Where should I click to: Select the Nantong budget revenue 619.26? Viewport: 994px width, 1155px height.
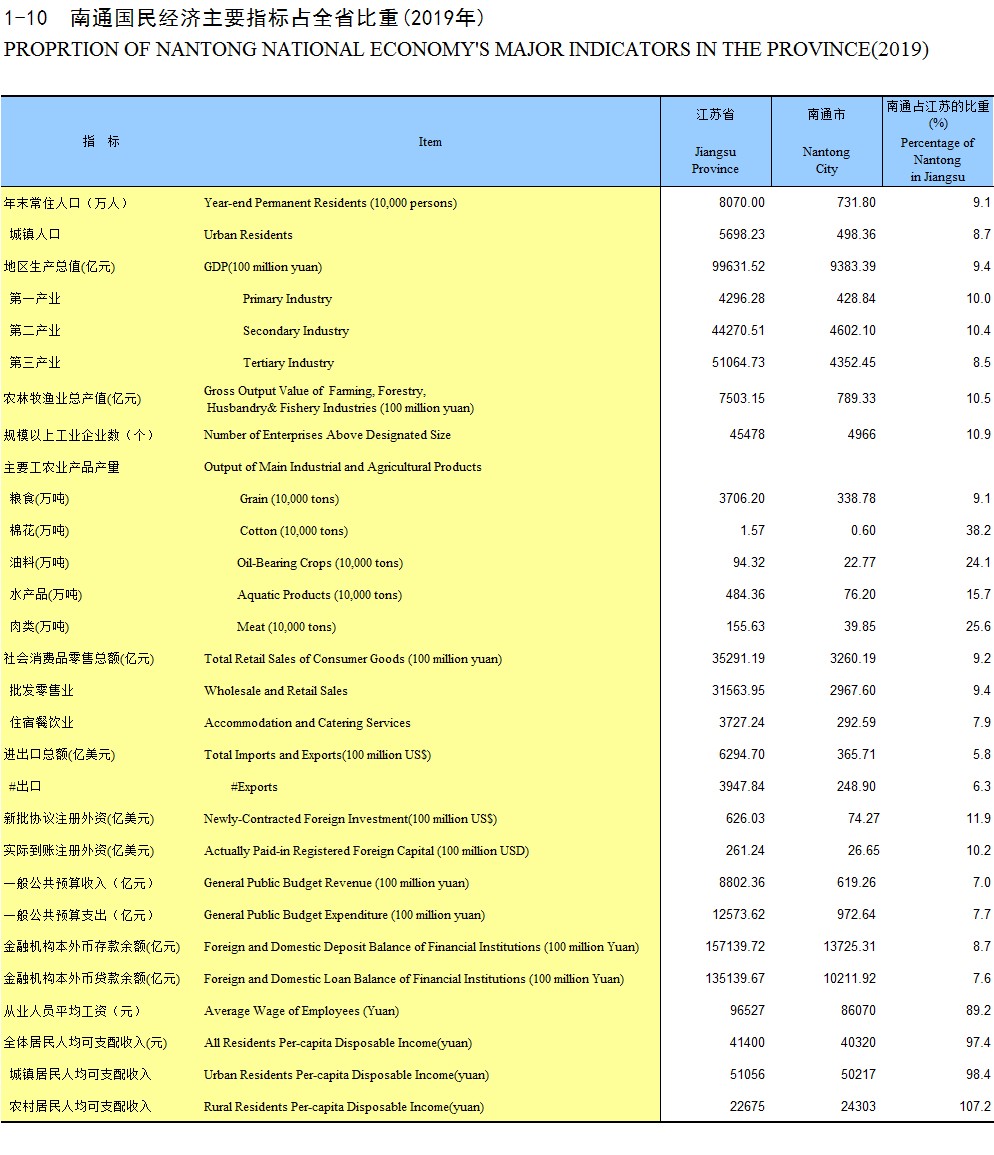(x=856, y=882)
